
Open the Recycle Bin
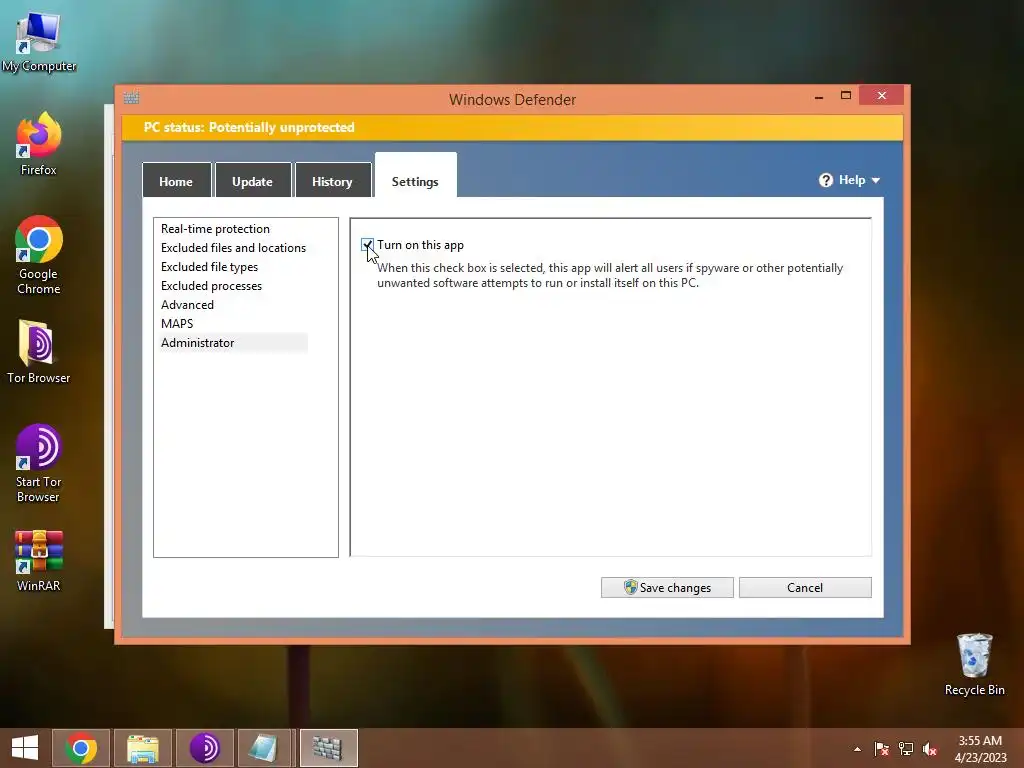974,664
